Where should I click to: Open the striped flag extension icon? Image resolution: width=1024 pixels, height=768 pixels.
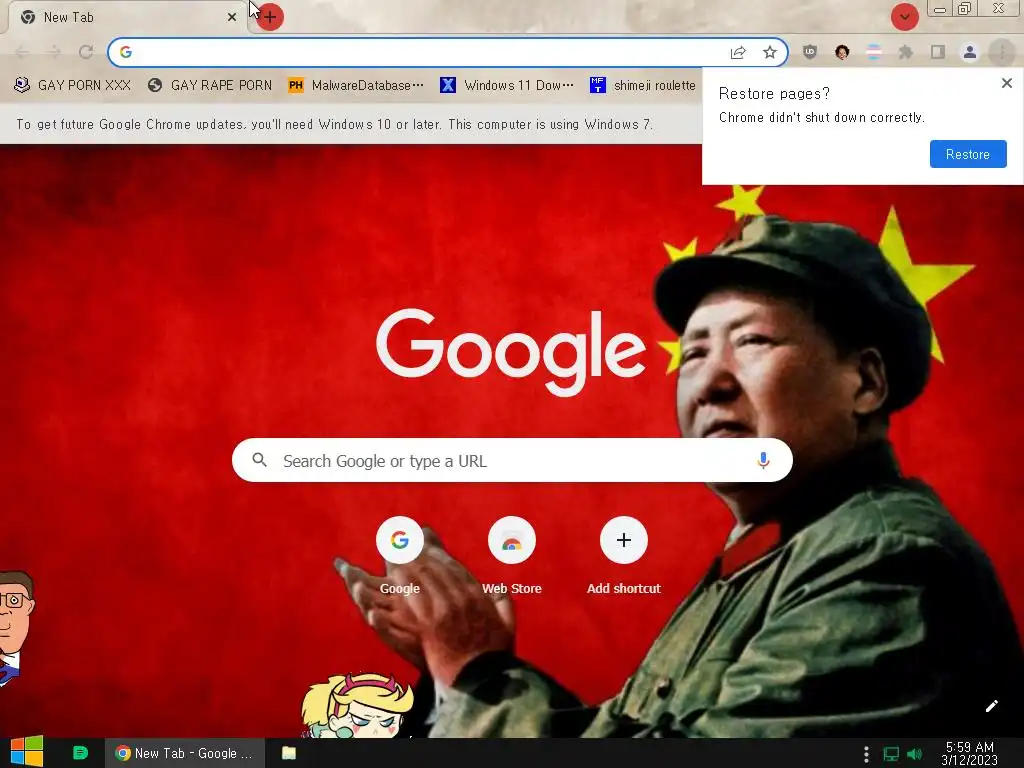[x=874, y=52]
